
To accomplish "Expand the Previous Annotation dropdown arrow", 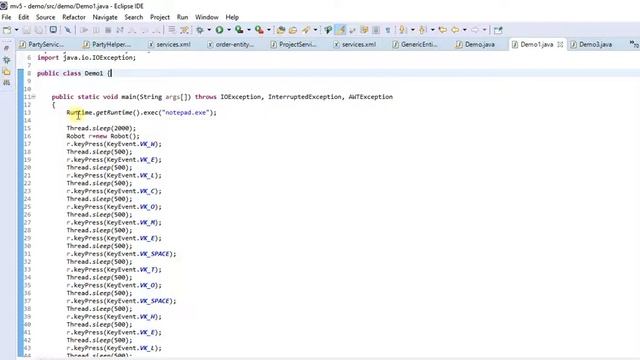I will [433, 30].
